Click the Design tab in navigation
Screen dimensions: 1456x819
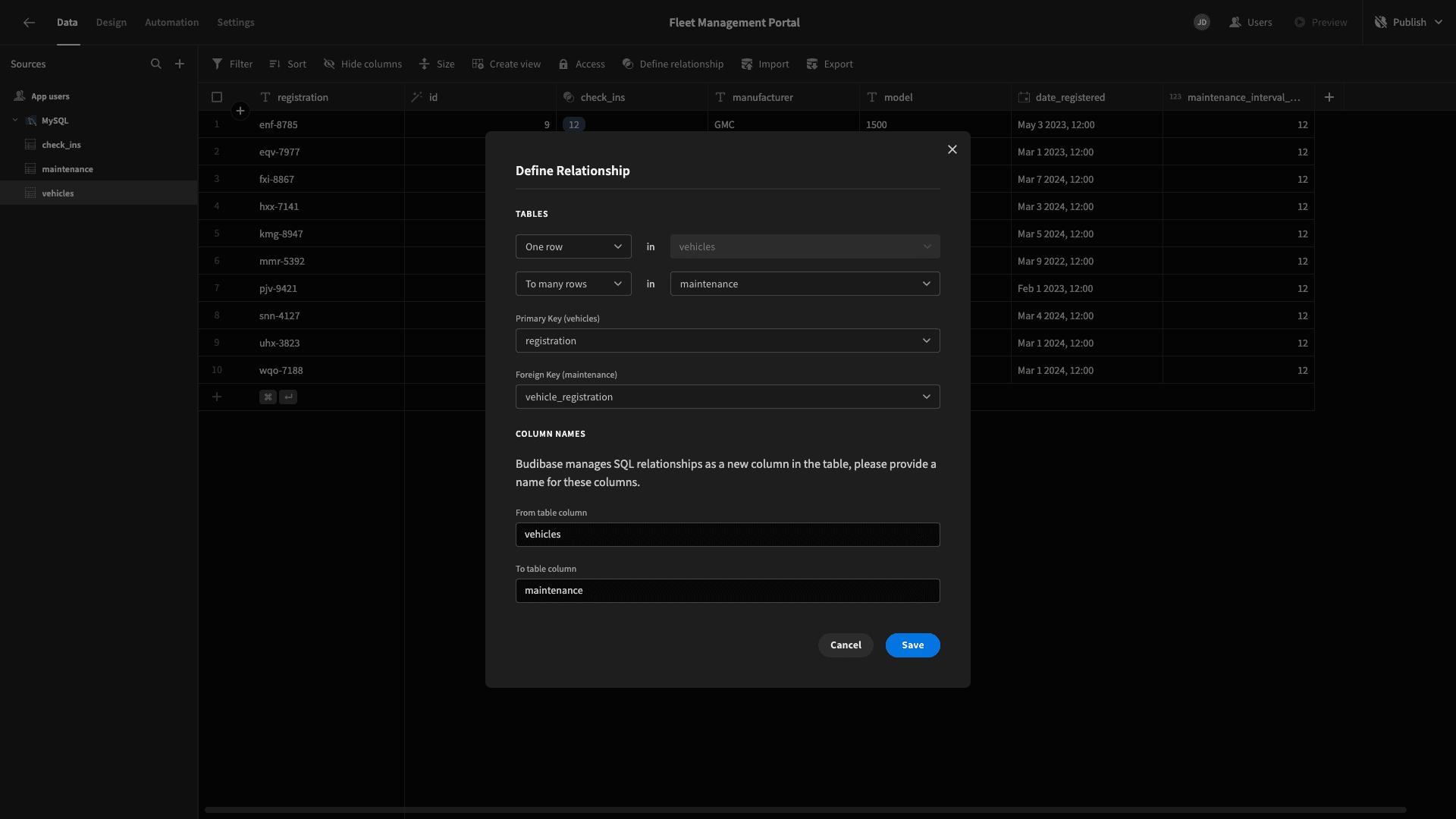111,22
